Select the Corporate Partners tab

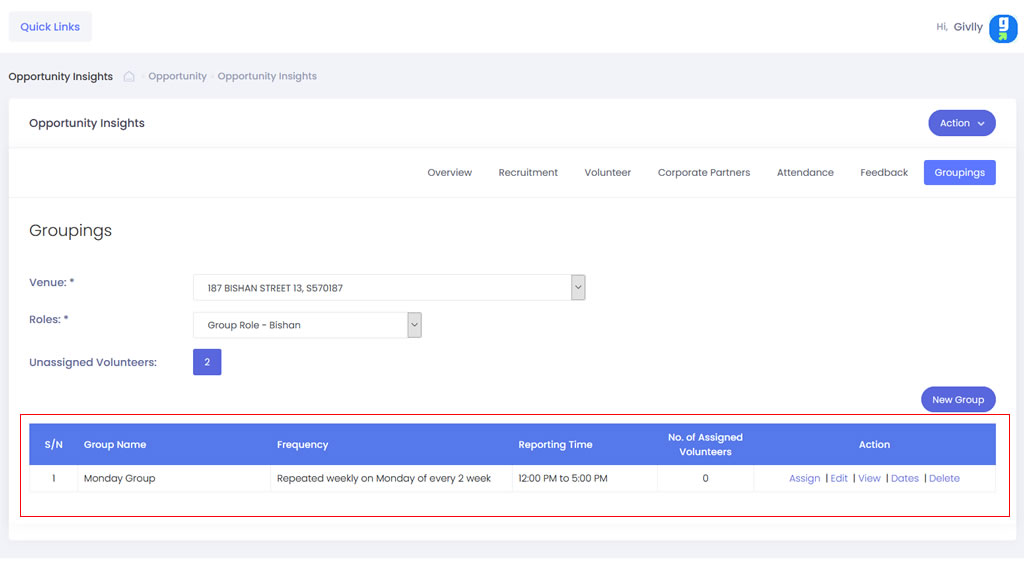[x=703, y=173]
